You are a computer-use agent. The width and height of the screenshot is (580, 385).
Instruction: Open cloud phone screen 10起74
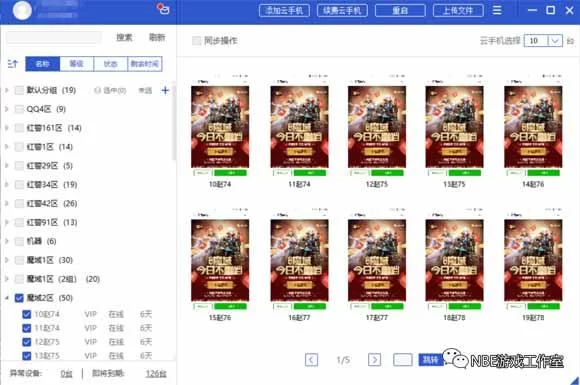220,127
